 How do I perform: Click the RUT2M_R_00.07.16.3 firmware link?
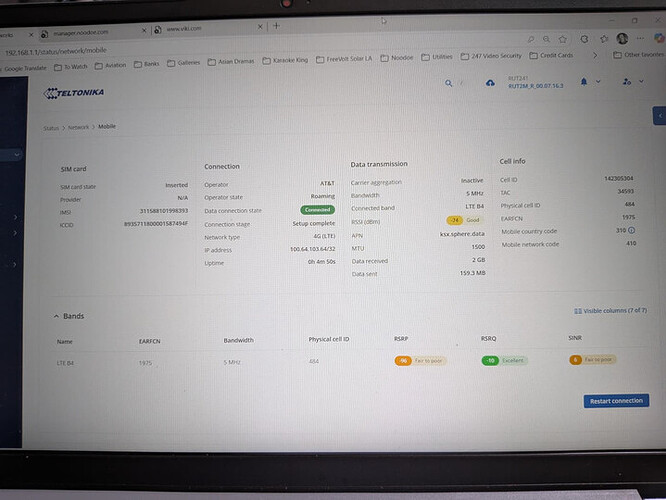click(537, 87)
